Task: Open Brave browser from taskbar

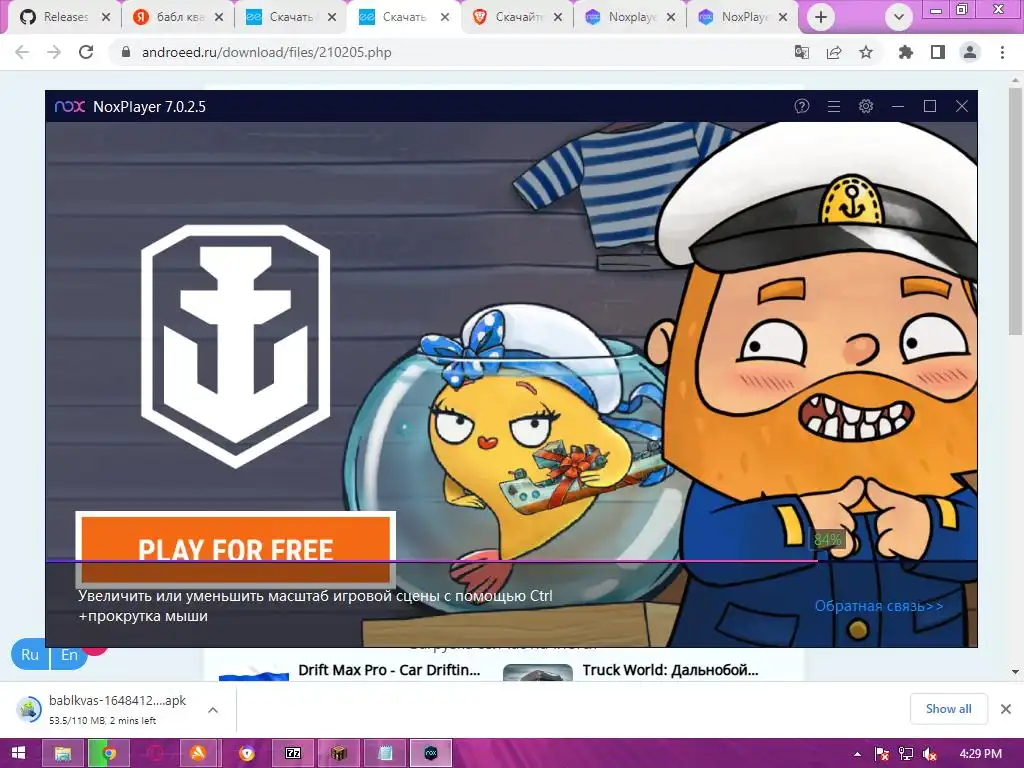Action: pos(247,753)
